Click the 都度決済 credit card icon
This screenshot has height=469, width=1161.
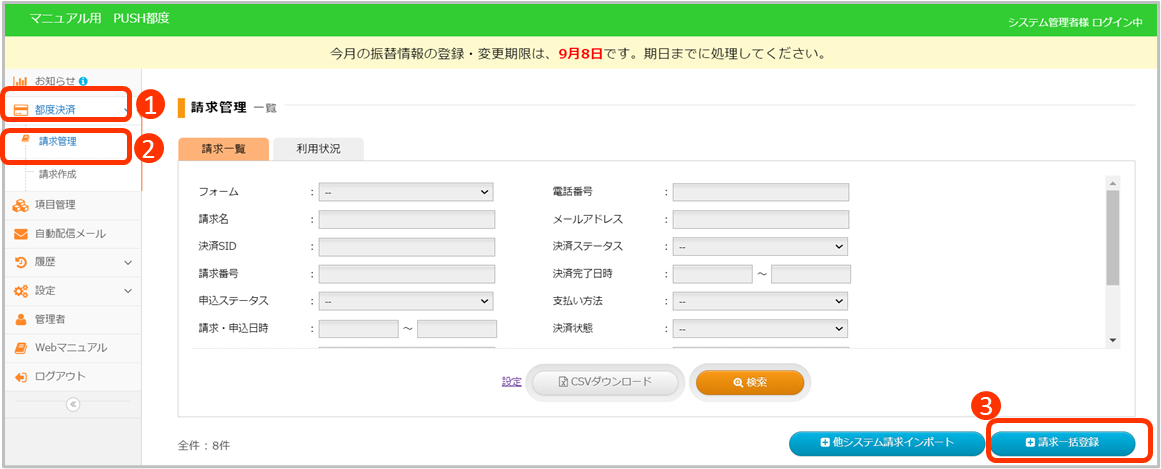20,109
